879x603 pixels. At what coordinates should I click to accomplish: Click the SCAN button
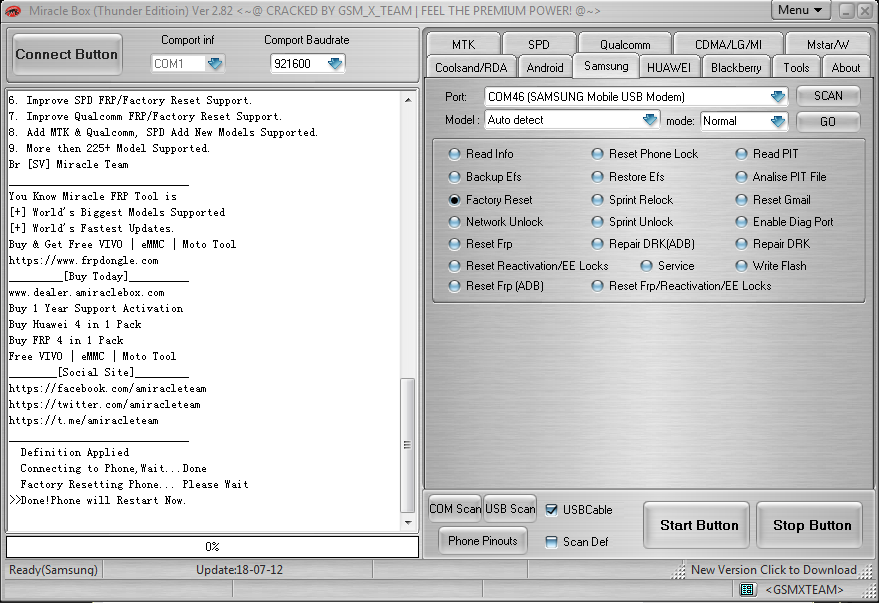[828, 96]
